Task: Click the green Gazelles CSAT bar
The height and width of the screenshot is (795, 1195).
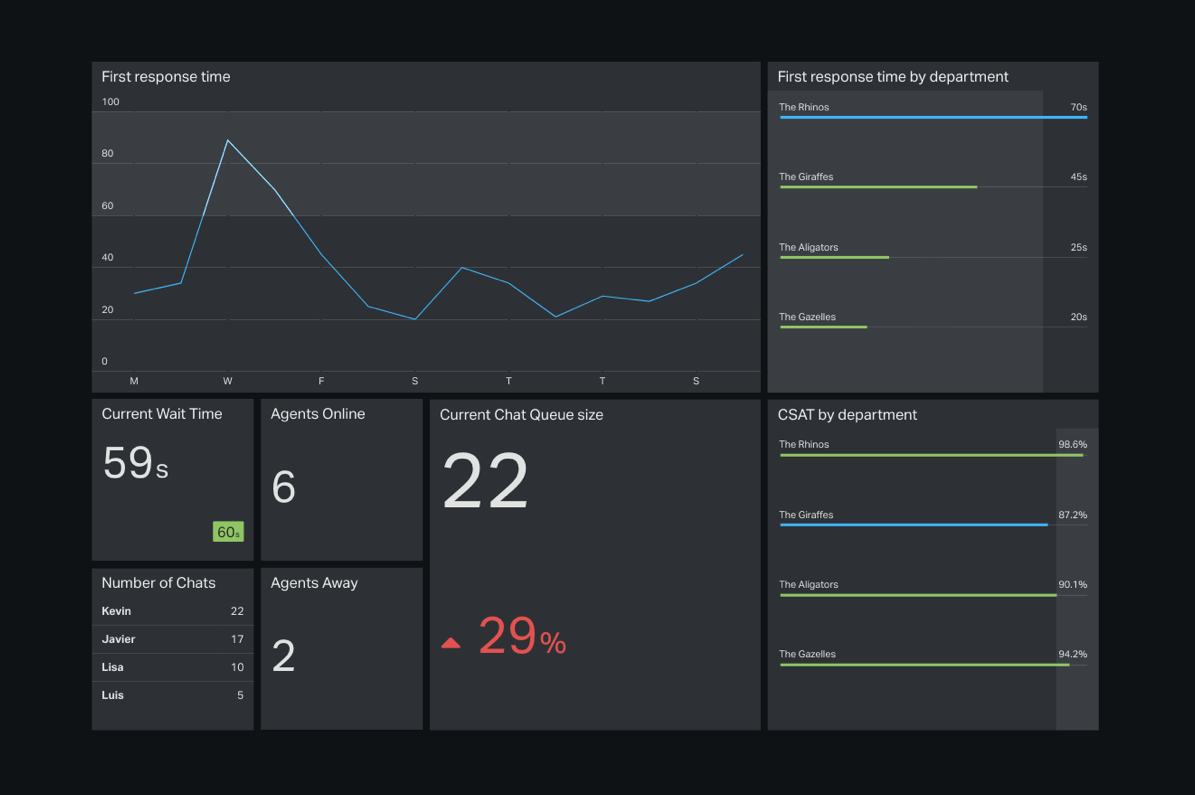Action: 924,665
